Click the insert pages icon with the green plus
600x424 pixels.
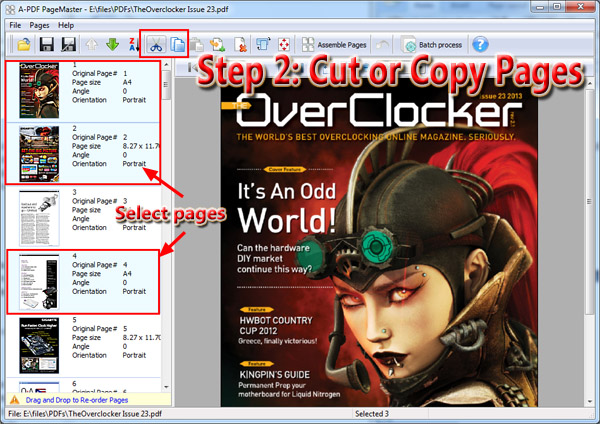click(218, 45)
